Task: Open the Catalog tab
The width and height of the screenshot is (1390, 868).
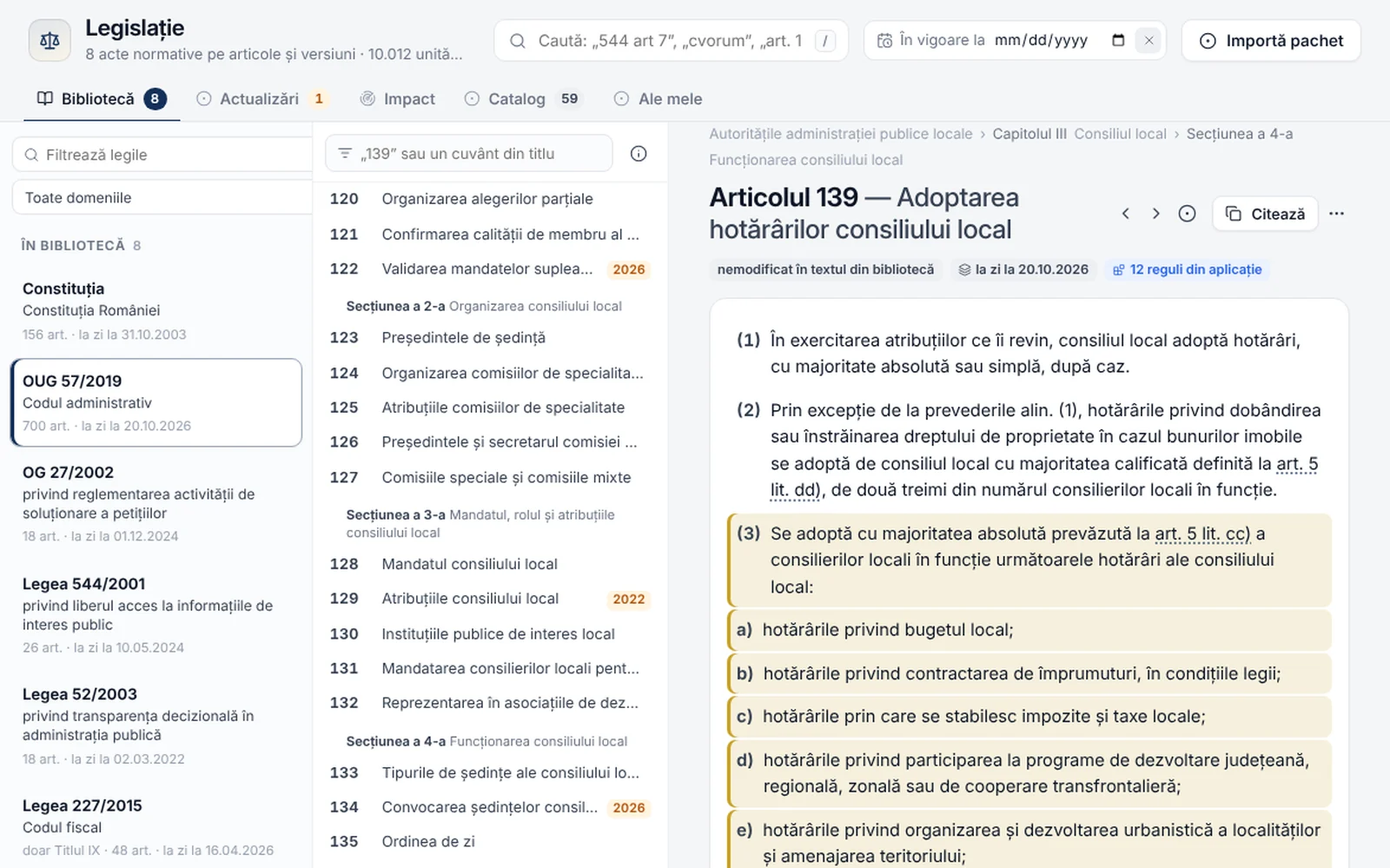Action: tap(523, 99)
